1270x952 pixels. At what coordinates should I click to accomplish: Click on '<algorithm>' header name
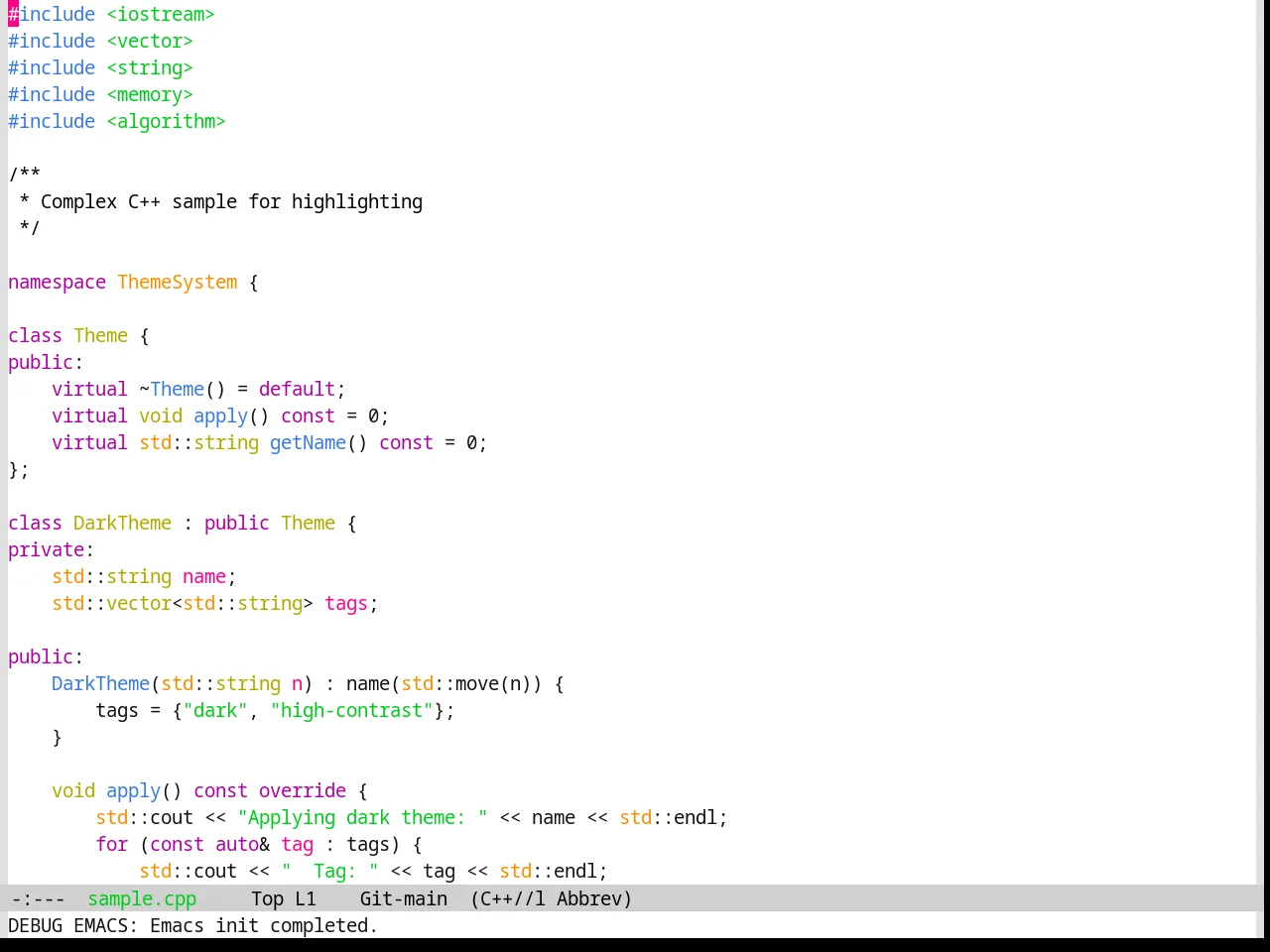point(166,121)
